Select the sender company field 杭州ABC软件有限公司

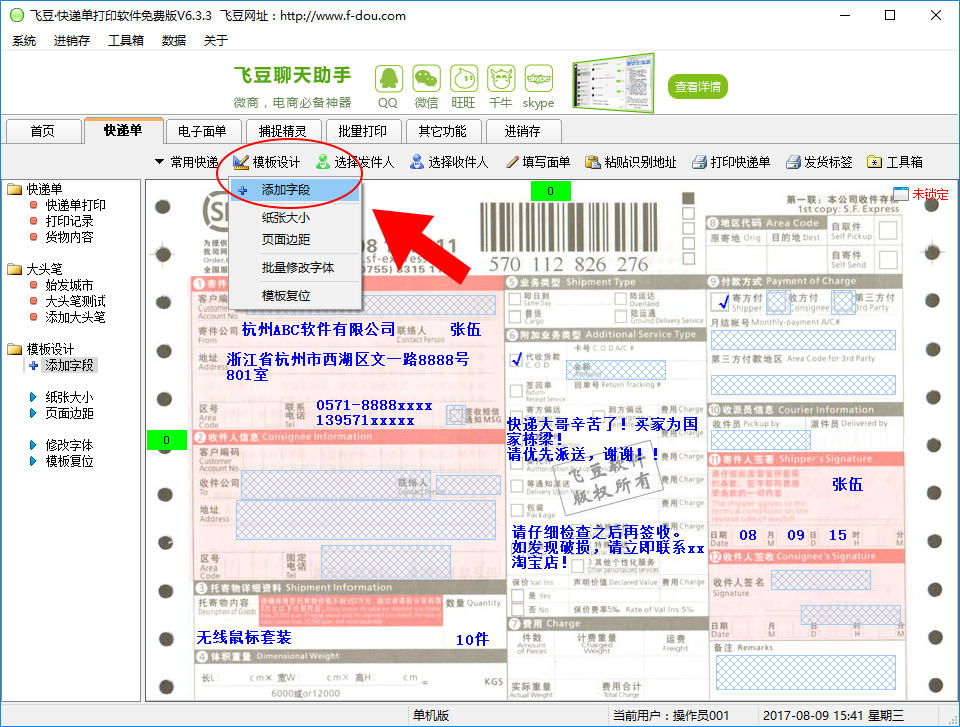point(318,330)
